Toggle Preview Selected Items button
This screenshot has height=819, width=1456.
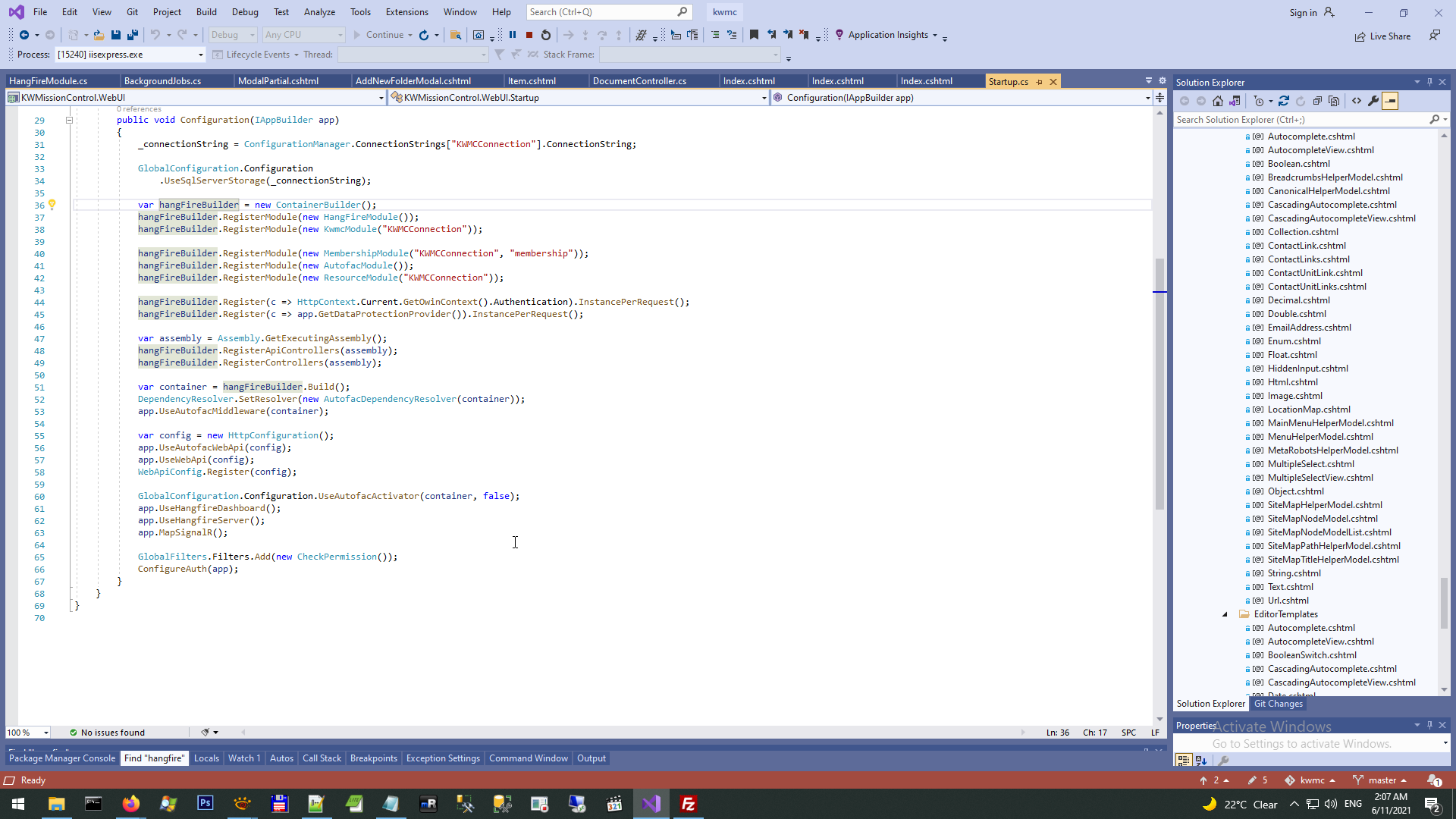click(x=1390, y=101)
